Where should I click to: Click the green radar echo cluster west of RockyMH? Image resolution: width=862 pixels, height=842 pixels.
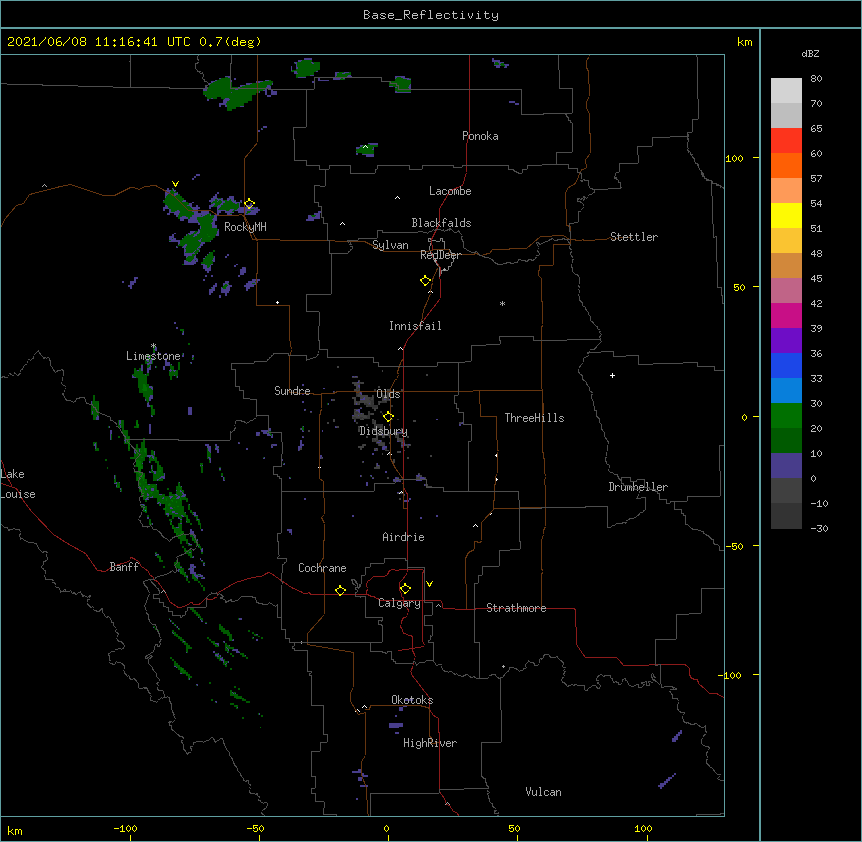(196, 225)
